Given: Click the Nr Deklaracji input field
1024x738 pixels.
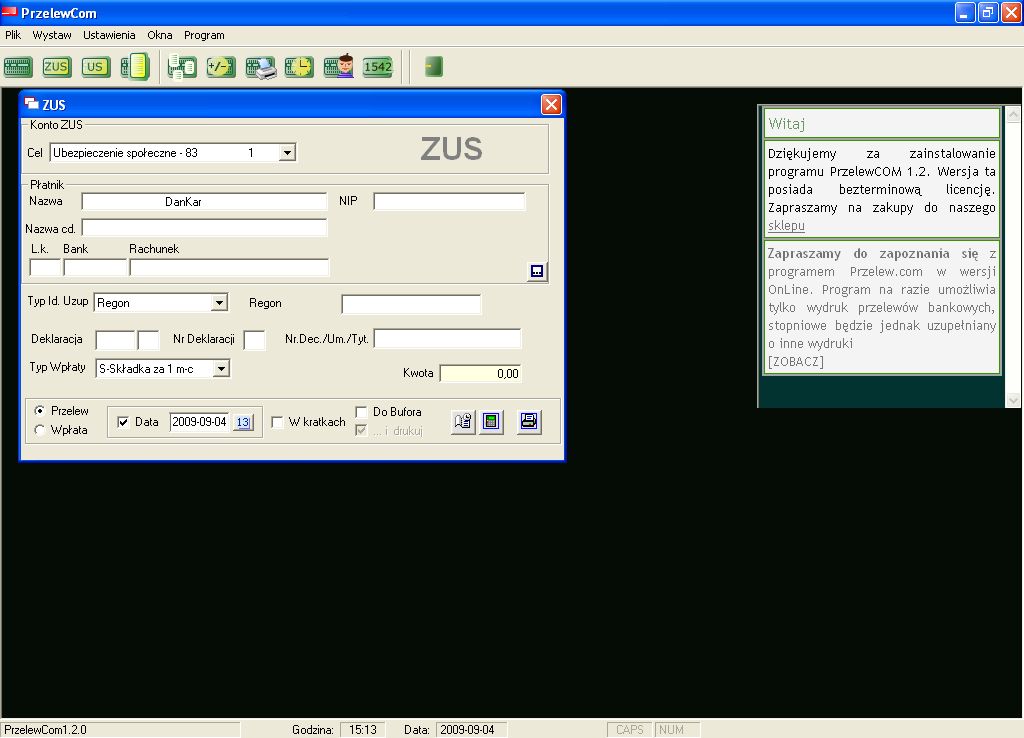Looking at the screenshot, I should coord(255,340).
